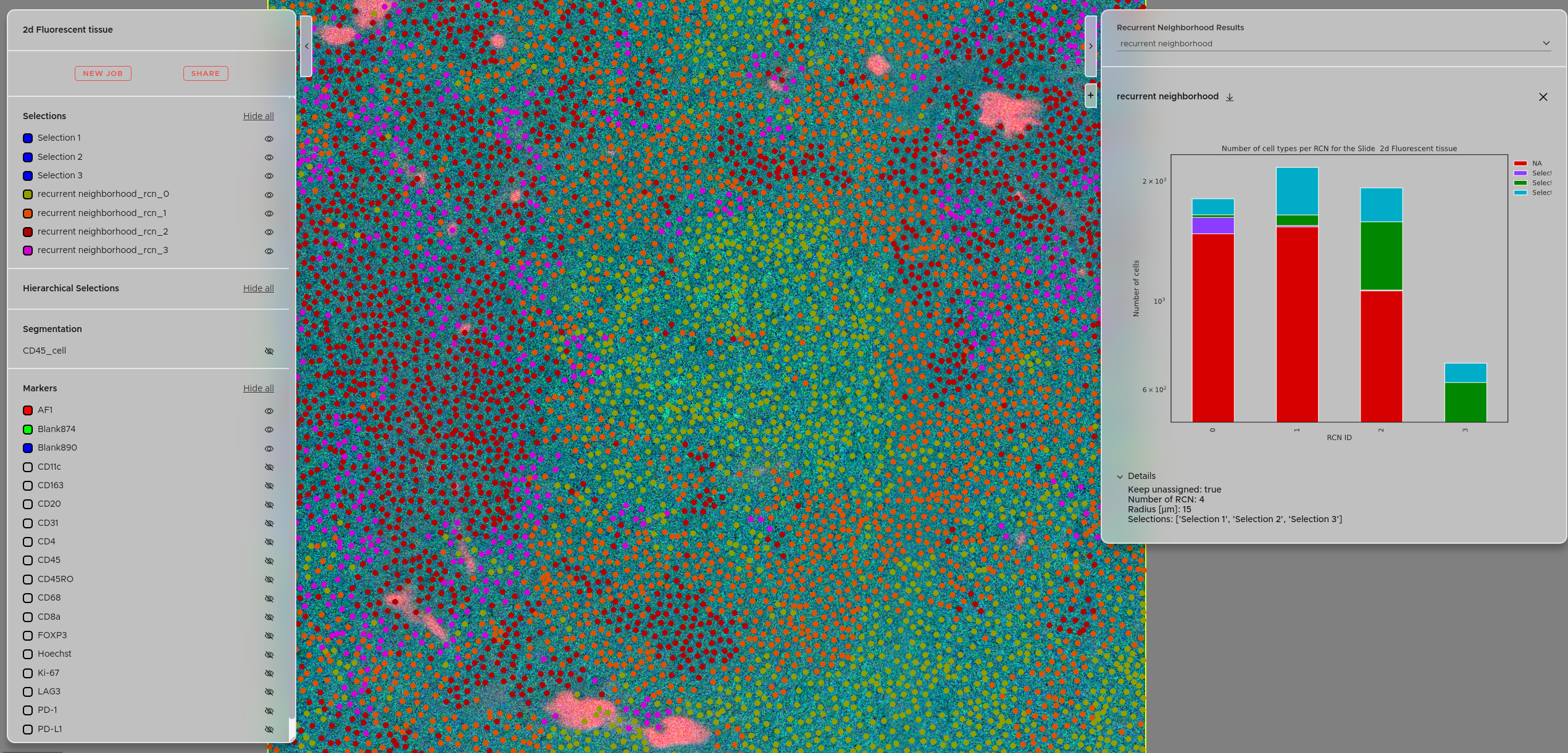Click Hide all for Selections
The image size is (1568, 753).
tap(258, 116)
